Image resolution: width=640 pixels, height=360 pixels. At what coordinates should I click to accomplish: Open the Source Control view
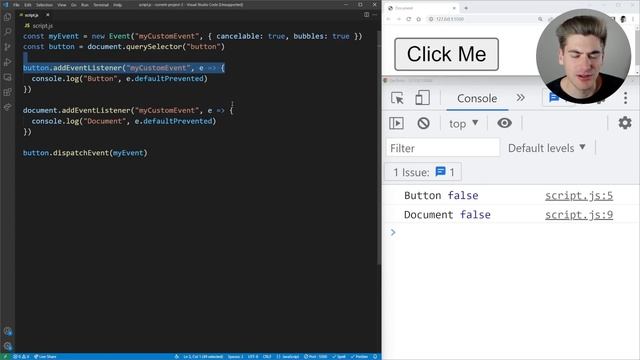[7, 47]
